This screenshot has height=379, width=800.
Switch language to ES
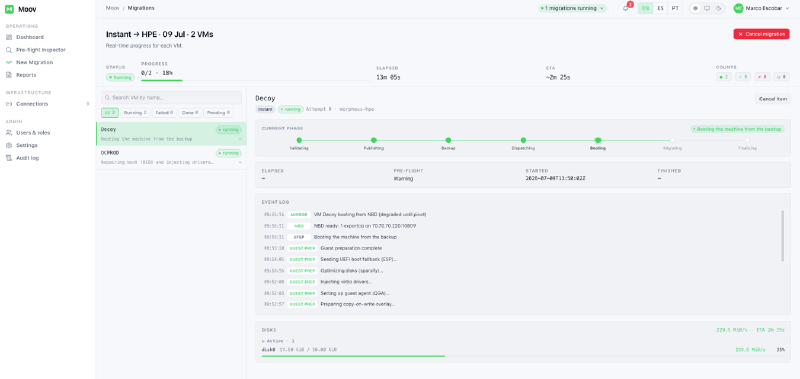[660, 9]
